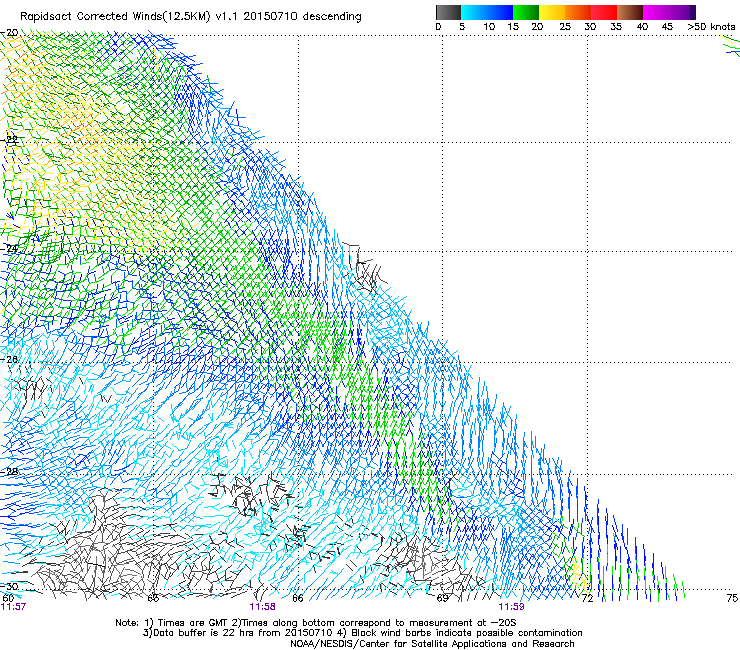Click the 66 longitude axis label

298,598
